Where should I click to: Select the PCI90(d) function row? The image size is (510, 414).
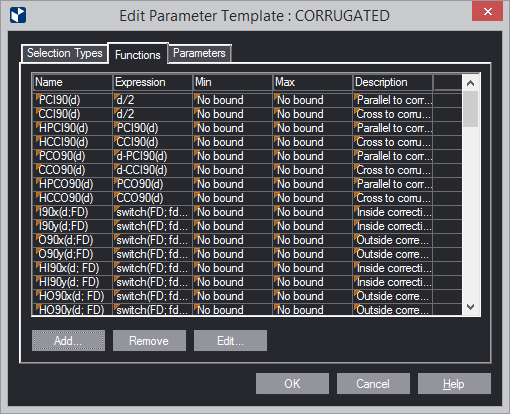coord(247,100)
